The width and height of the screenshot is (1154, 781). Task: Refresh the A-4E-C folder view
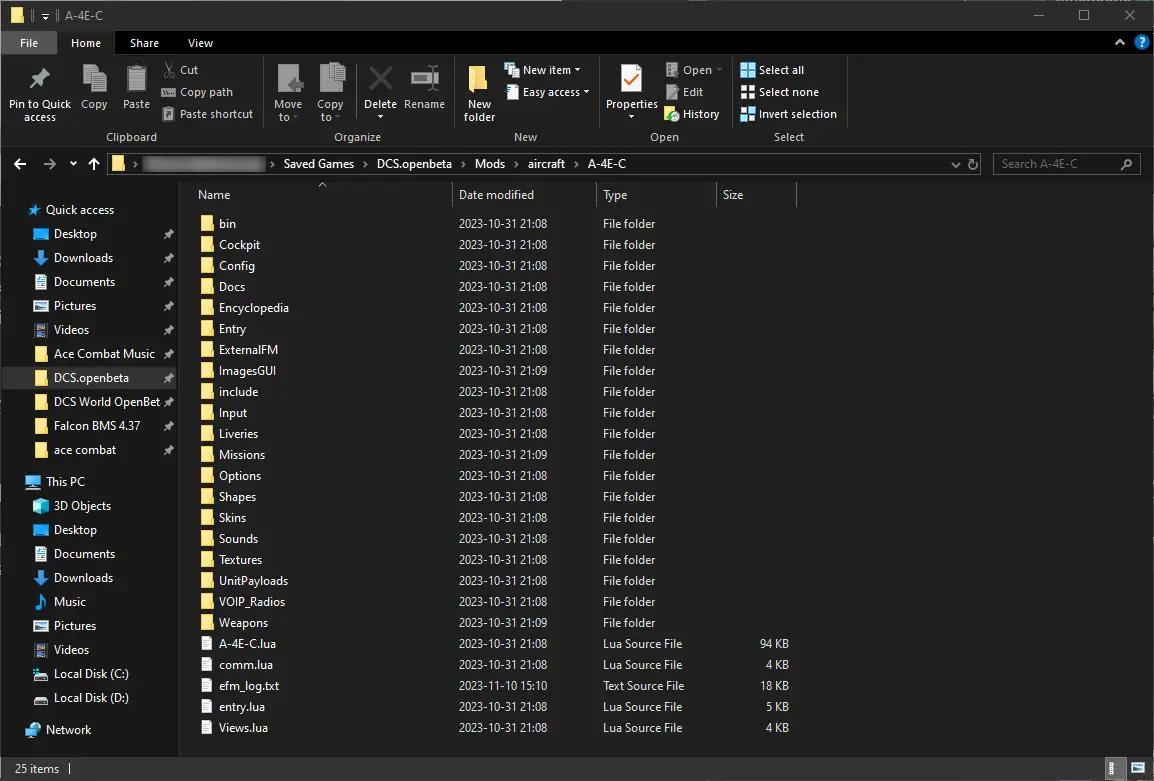point(973,164)
